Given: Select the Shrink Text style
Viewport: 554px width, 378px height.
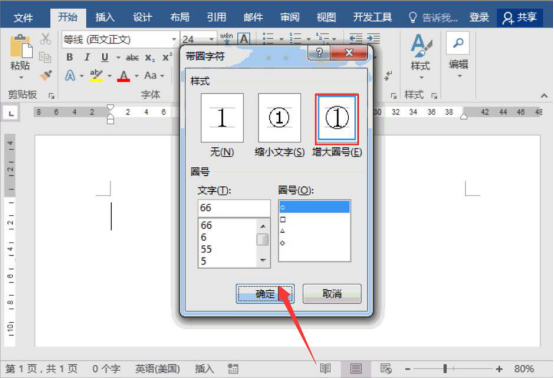Looking at the screenshot, I should 279,118.
